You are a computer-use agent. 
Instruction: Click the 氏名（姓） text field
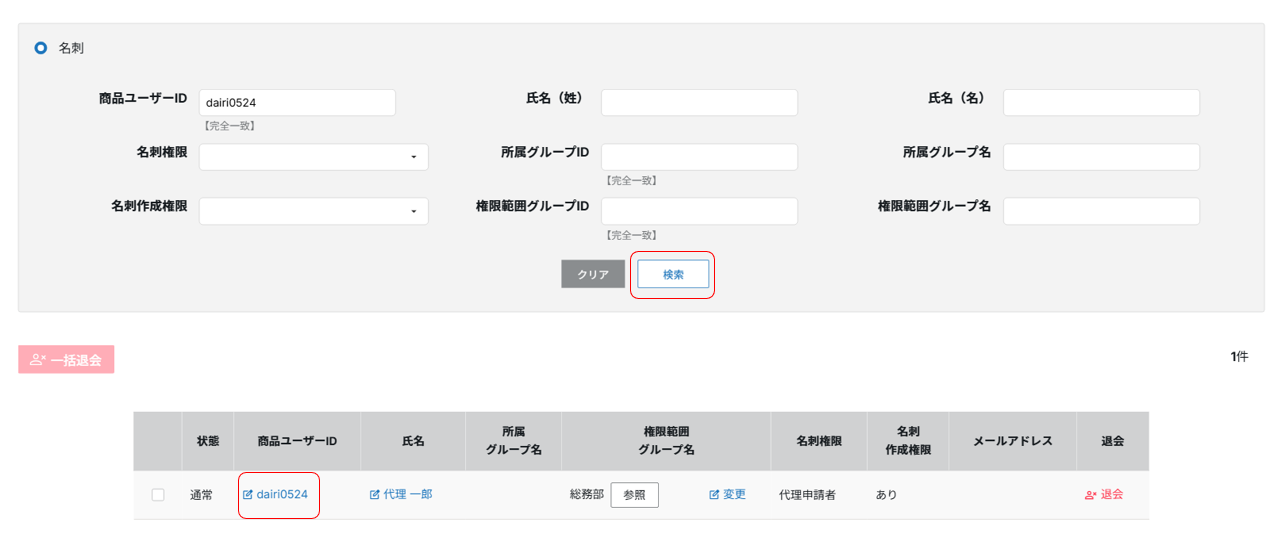click(699, 102)
